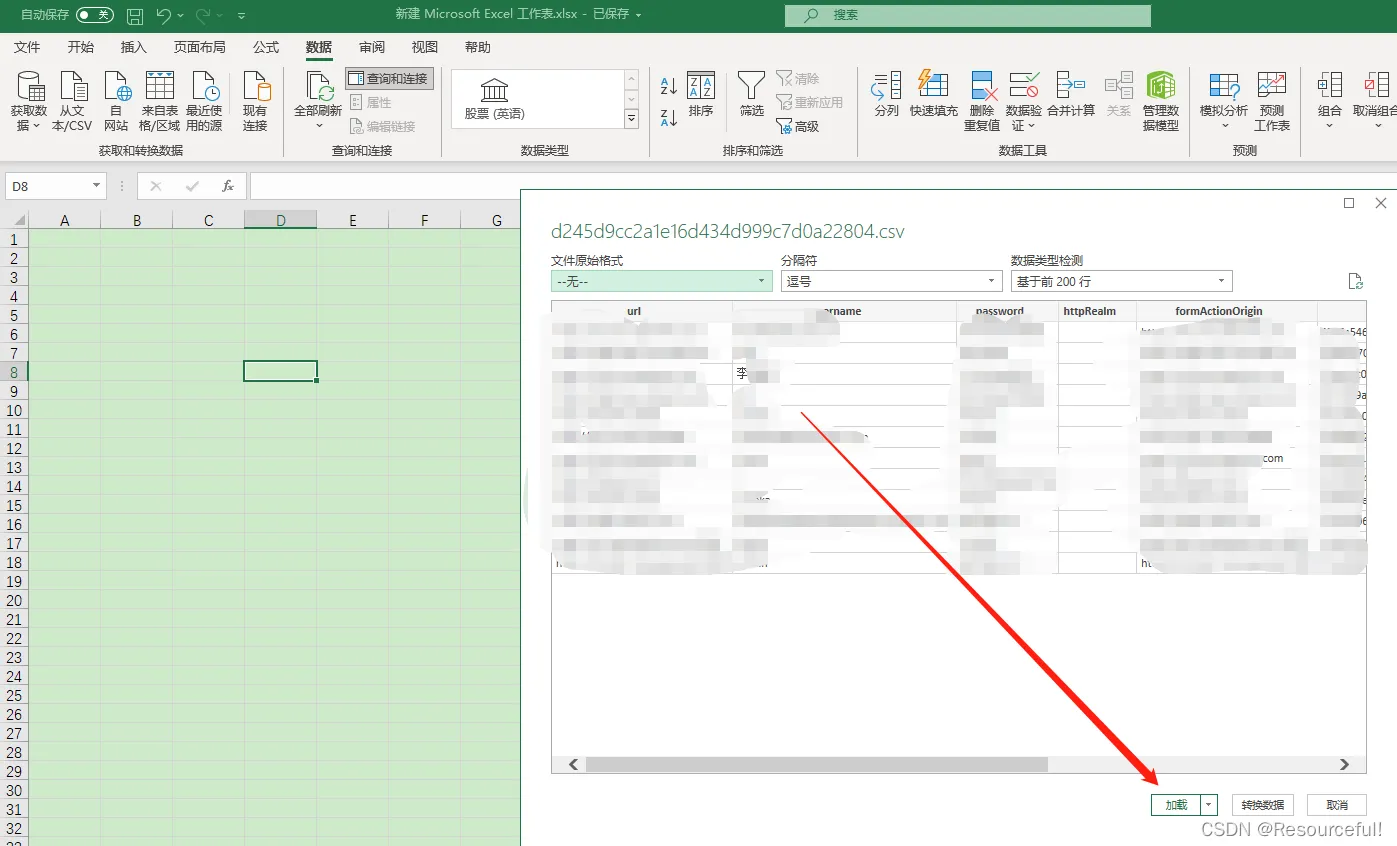Image resolution: width=1397 pixels, height=846 pixels.
Task: Expand the data type detection dropdown
Action: pyautogui.click(x=1121, y=282)
